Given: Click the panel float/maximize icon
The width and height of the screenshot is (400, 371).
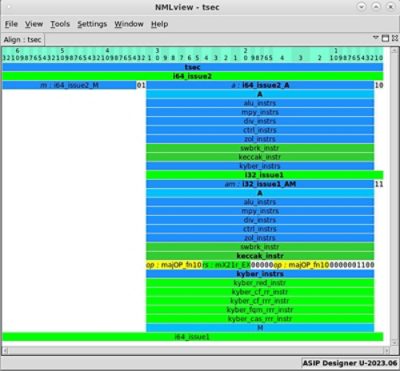Looking at the screenshot, I should pos(385,38).
